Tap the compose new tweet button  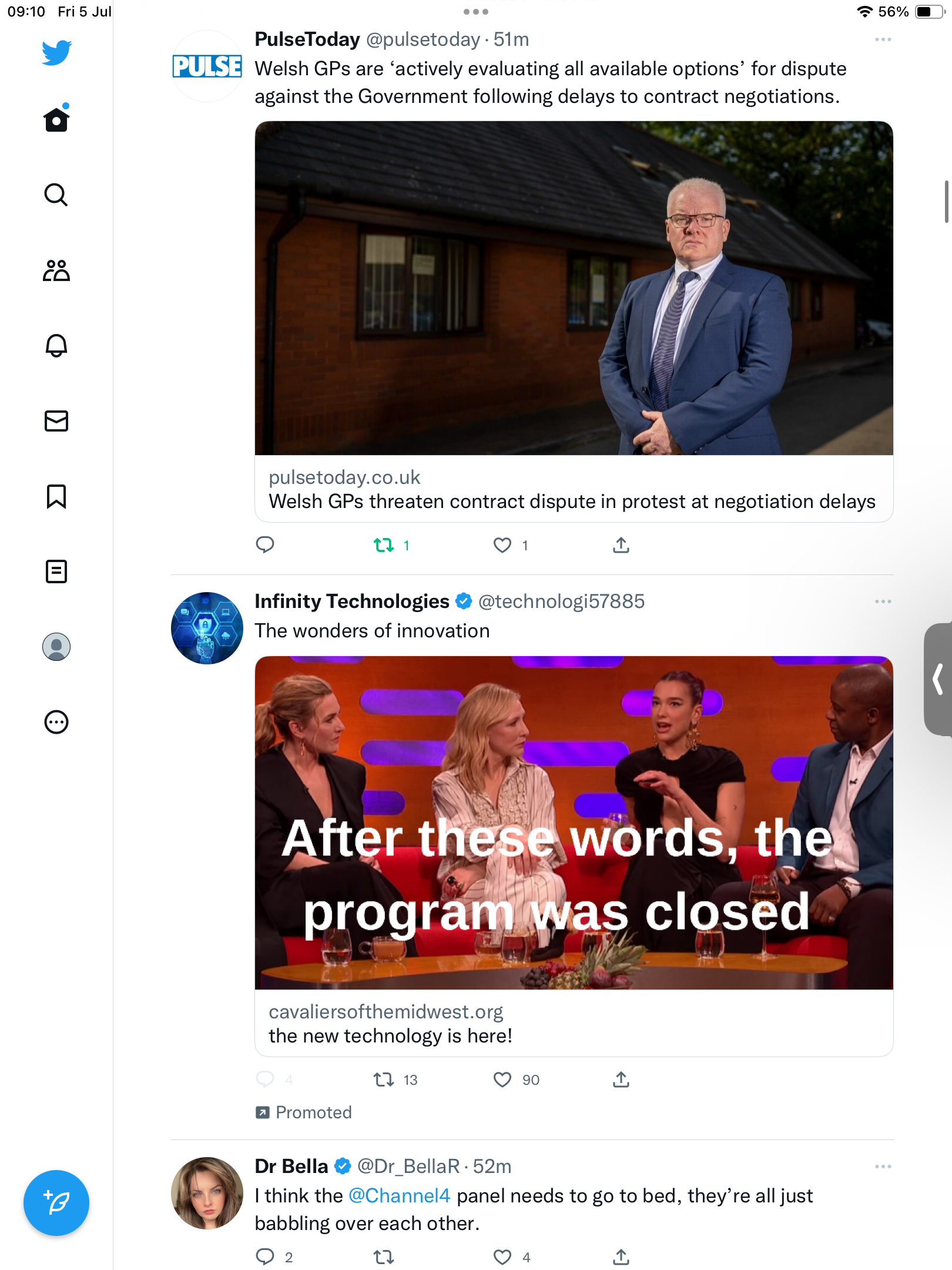(x=56, y=1203)
